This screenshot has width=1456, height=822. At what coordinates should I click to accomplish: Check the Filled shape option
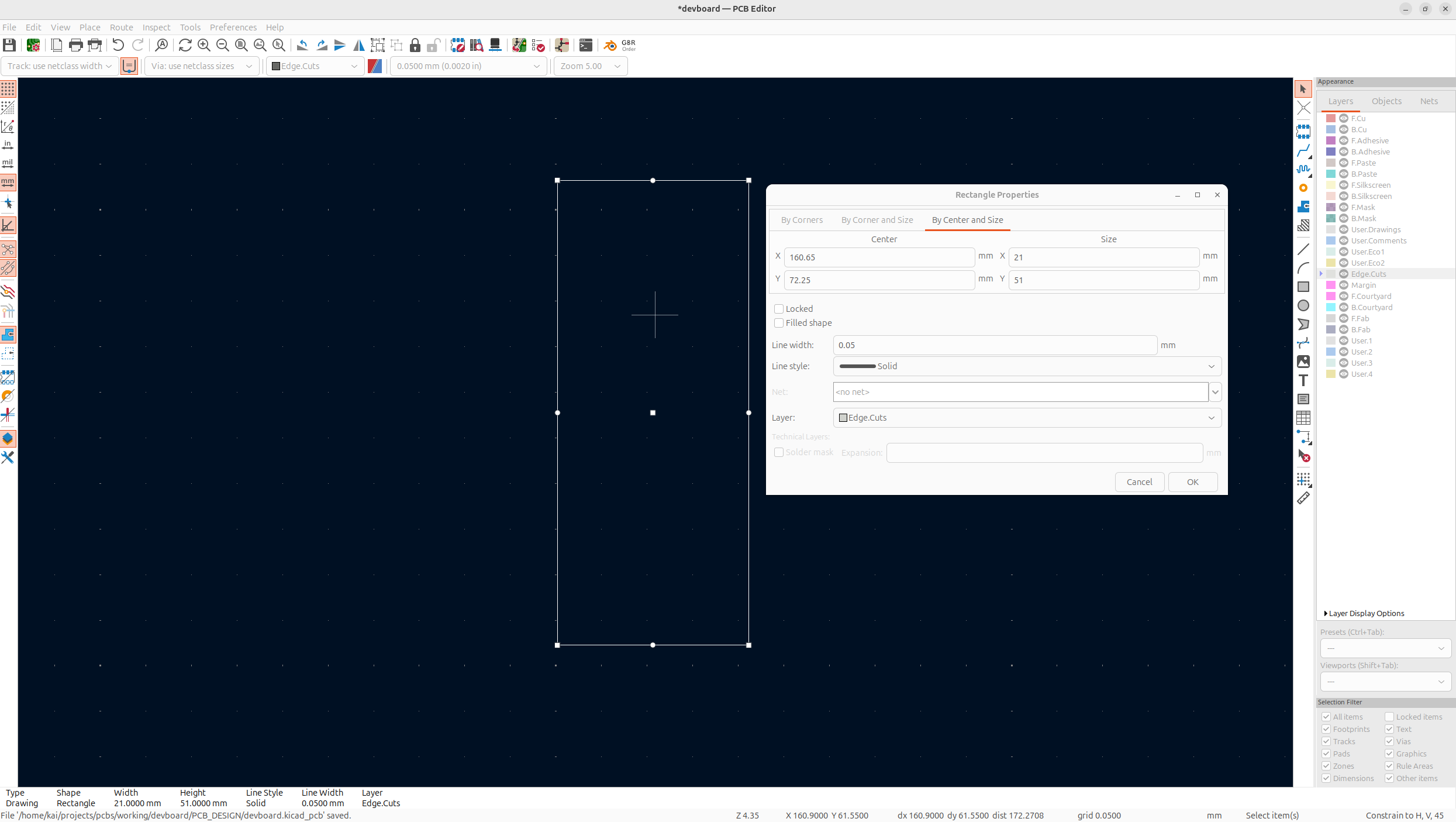779,323
